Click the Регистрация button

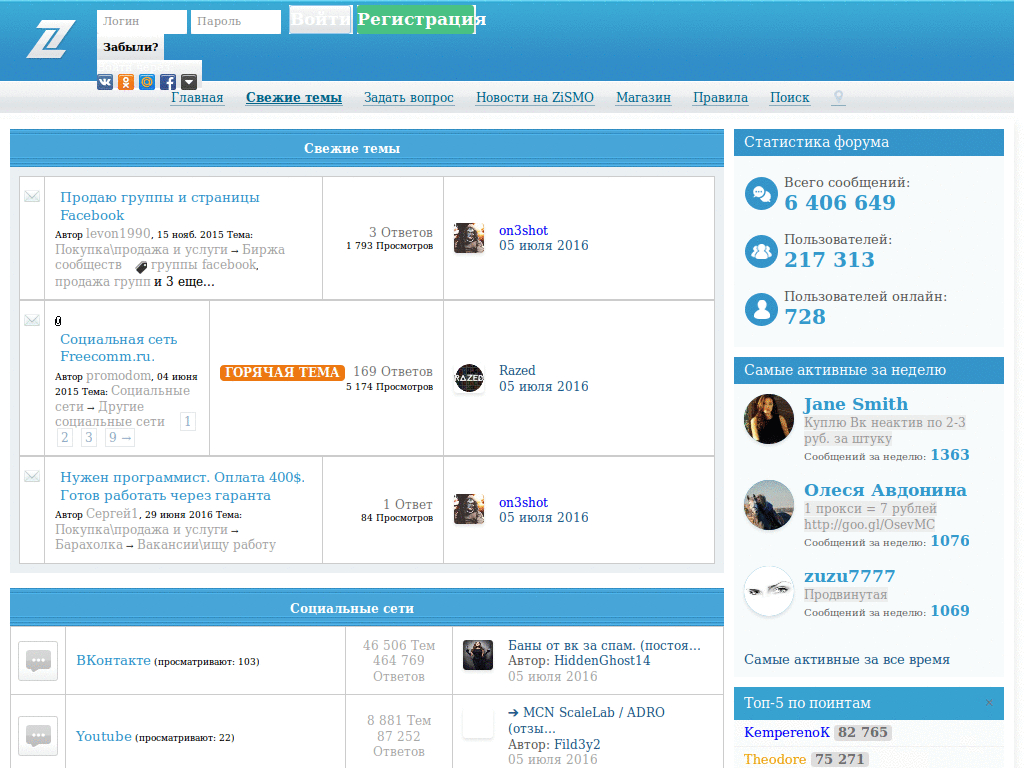[x=416, y=20]
